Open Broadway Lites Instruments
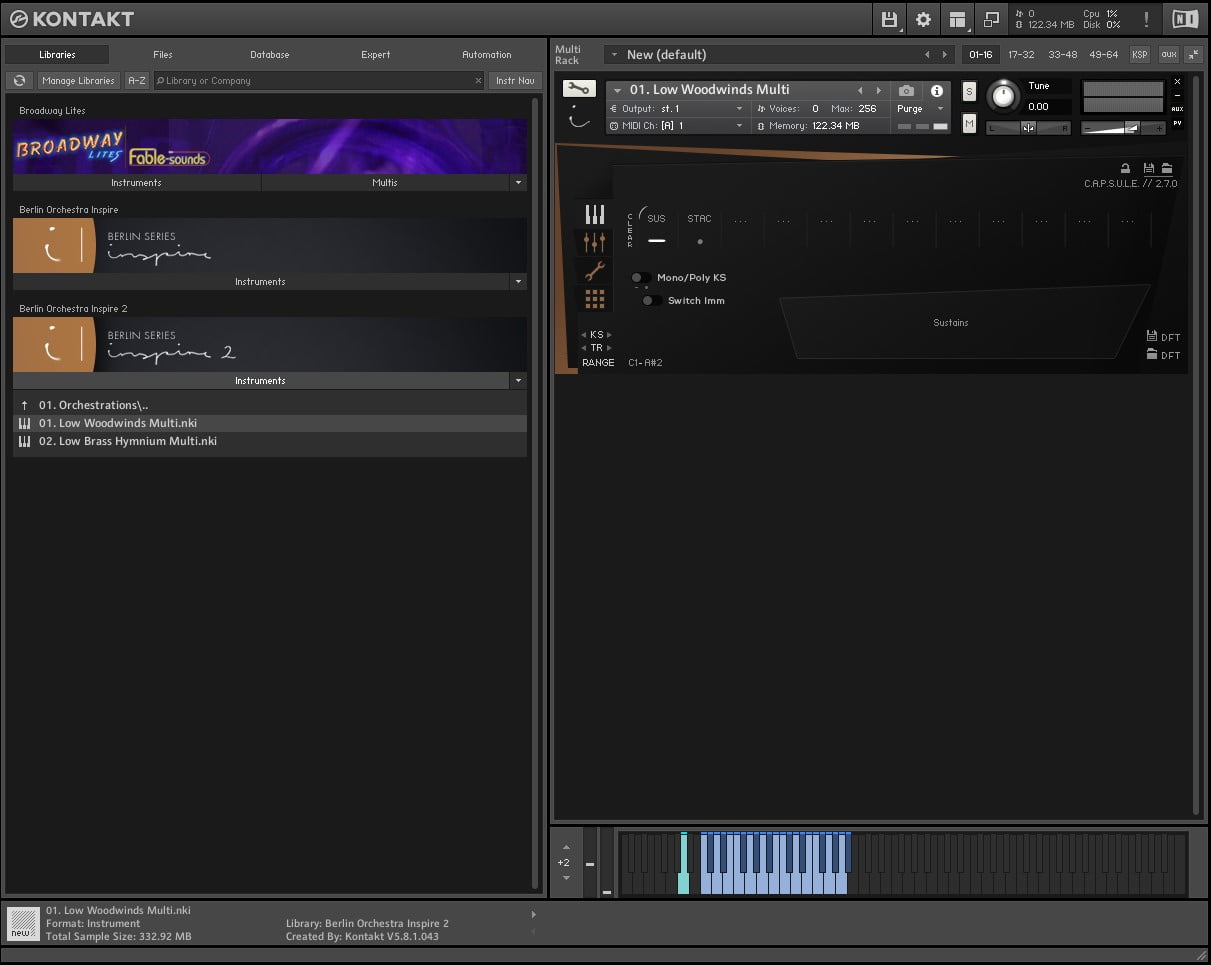Screen dimensions: 1211x965 [137, 183]
